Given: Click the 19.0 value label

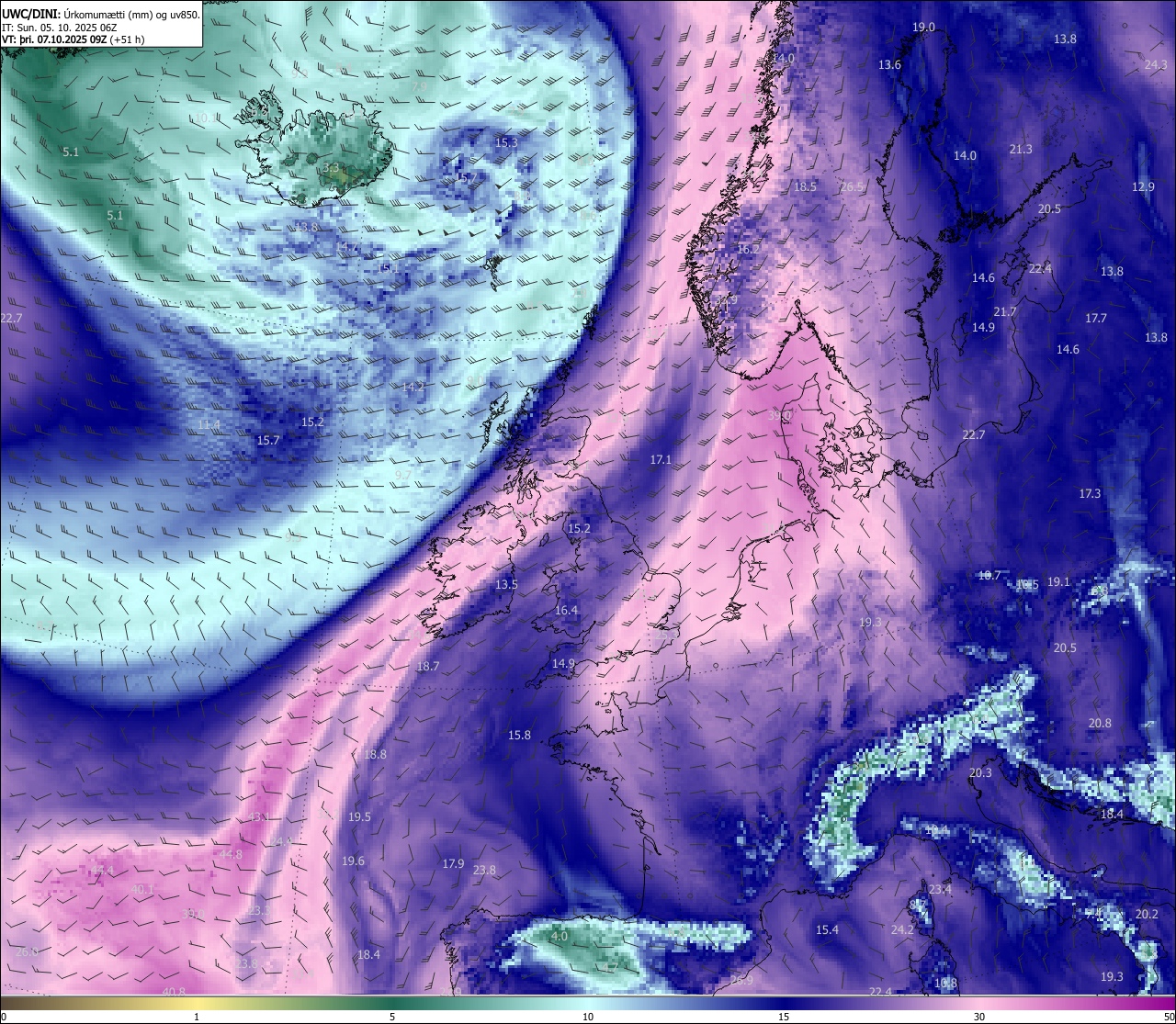Looking at the screenshot, I should pos(923,28).
